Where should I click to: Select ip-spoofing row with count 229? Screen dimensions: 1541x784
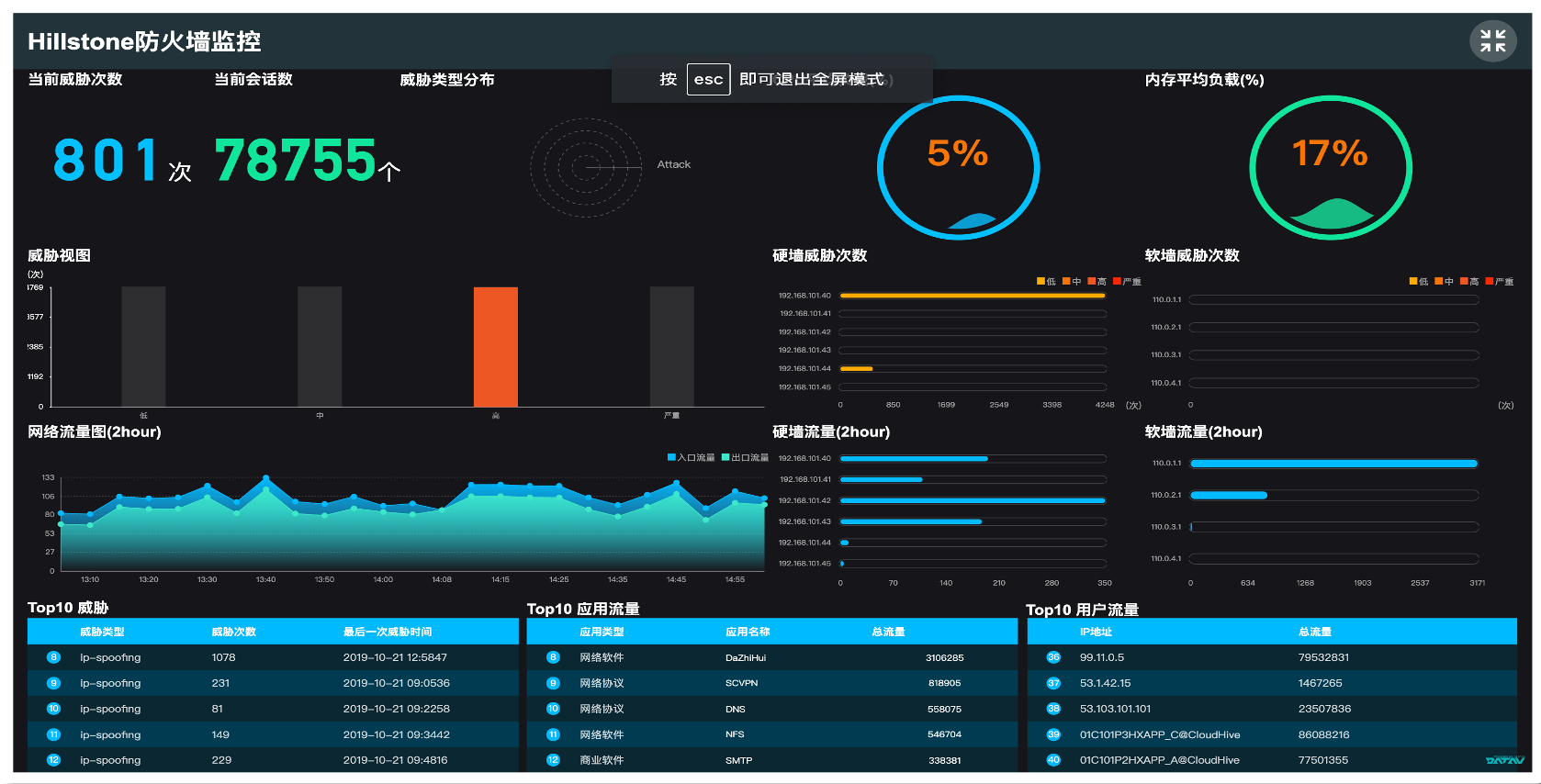pyautogui.click(x=273, y=760)
